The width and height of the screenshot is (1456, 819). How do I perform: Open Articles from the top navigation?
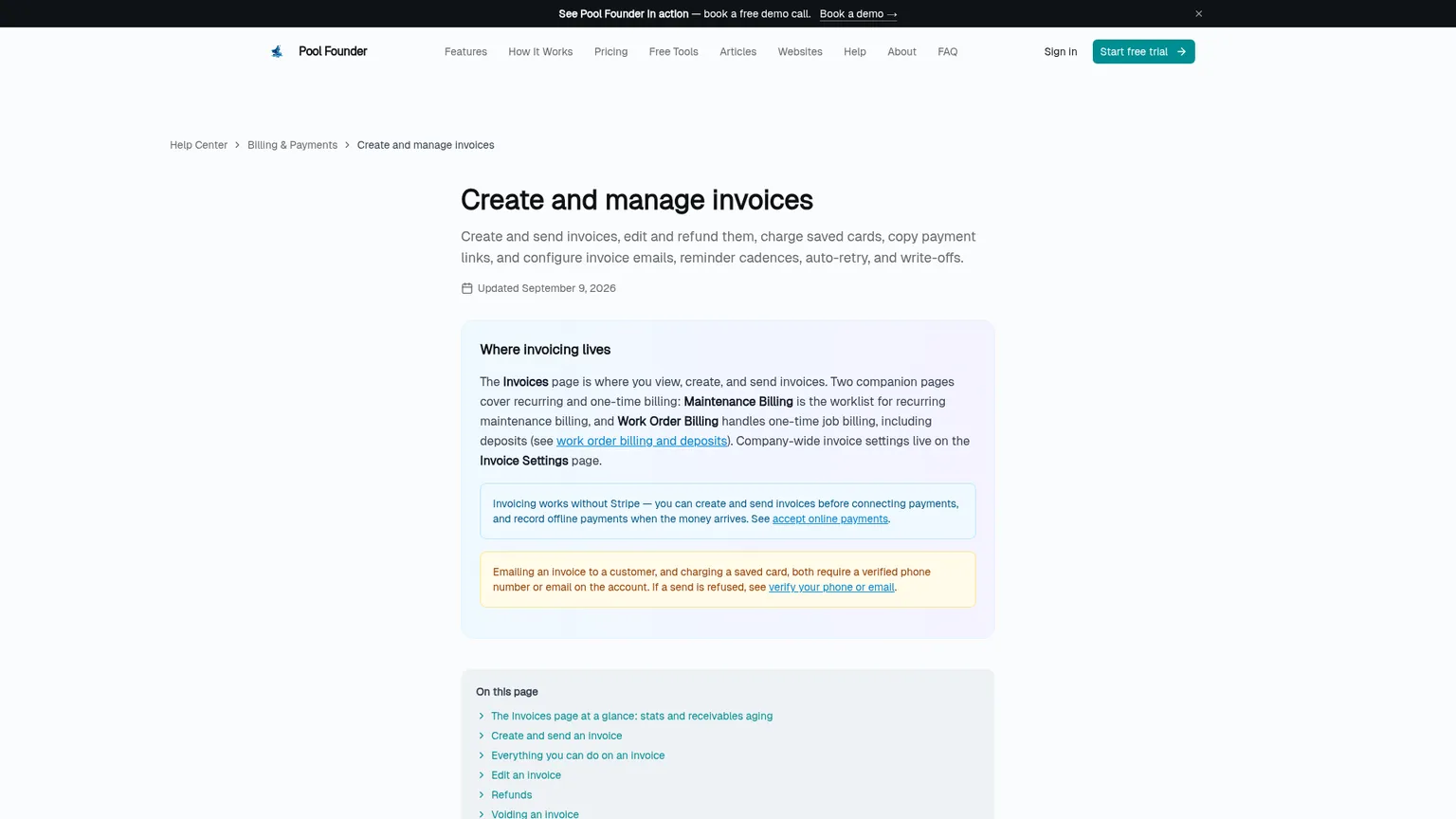[737, 51]
